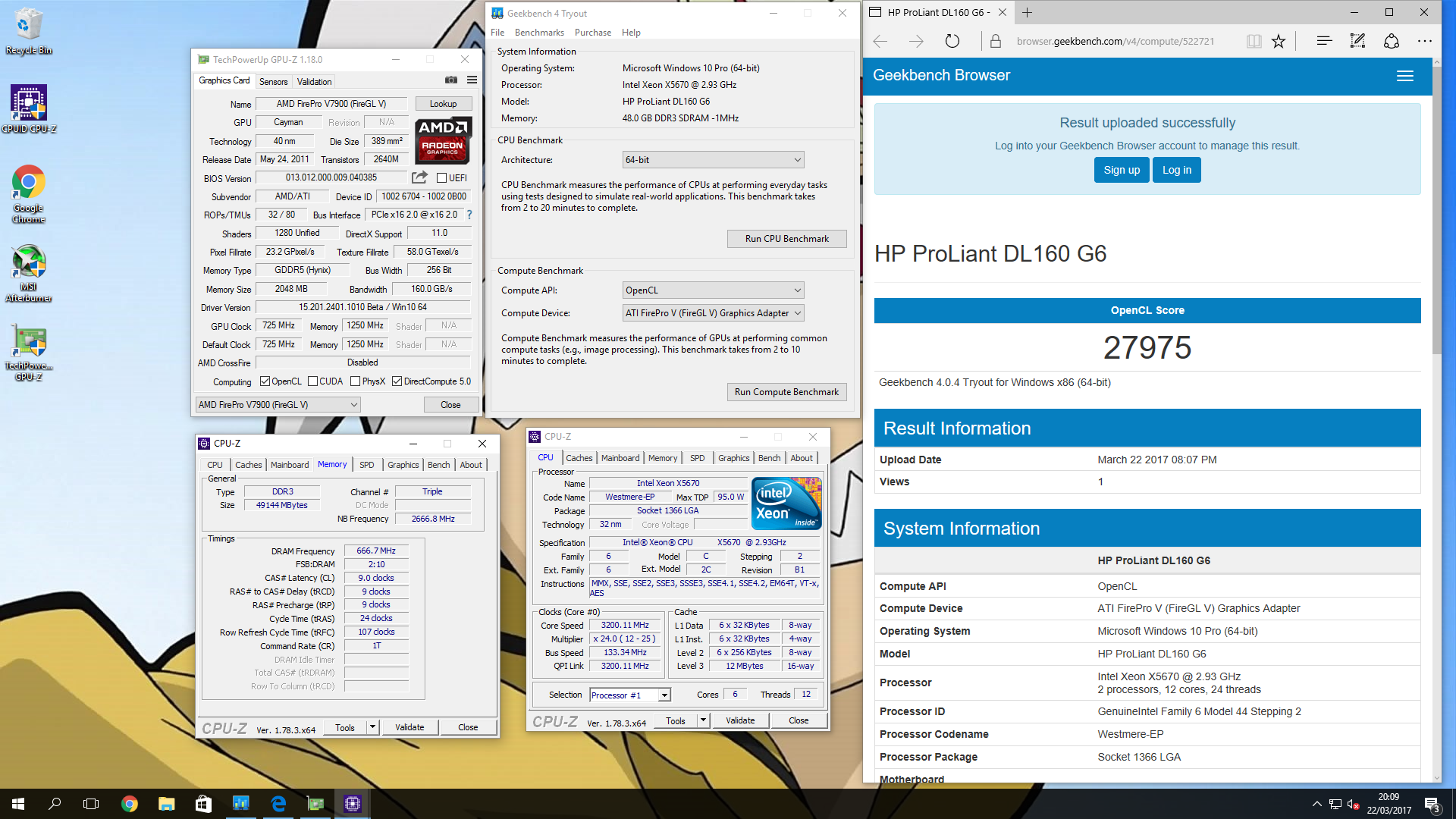The width and height of the screenshot is (1456, 819).
Task: Switch to the Sensors tab in GPU-Z
Action: click(273, 82)
